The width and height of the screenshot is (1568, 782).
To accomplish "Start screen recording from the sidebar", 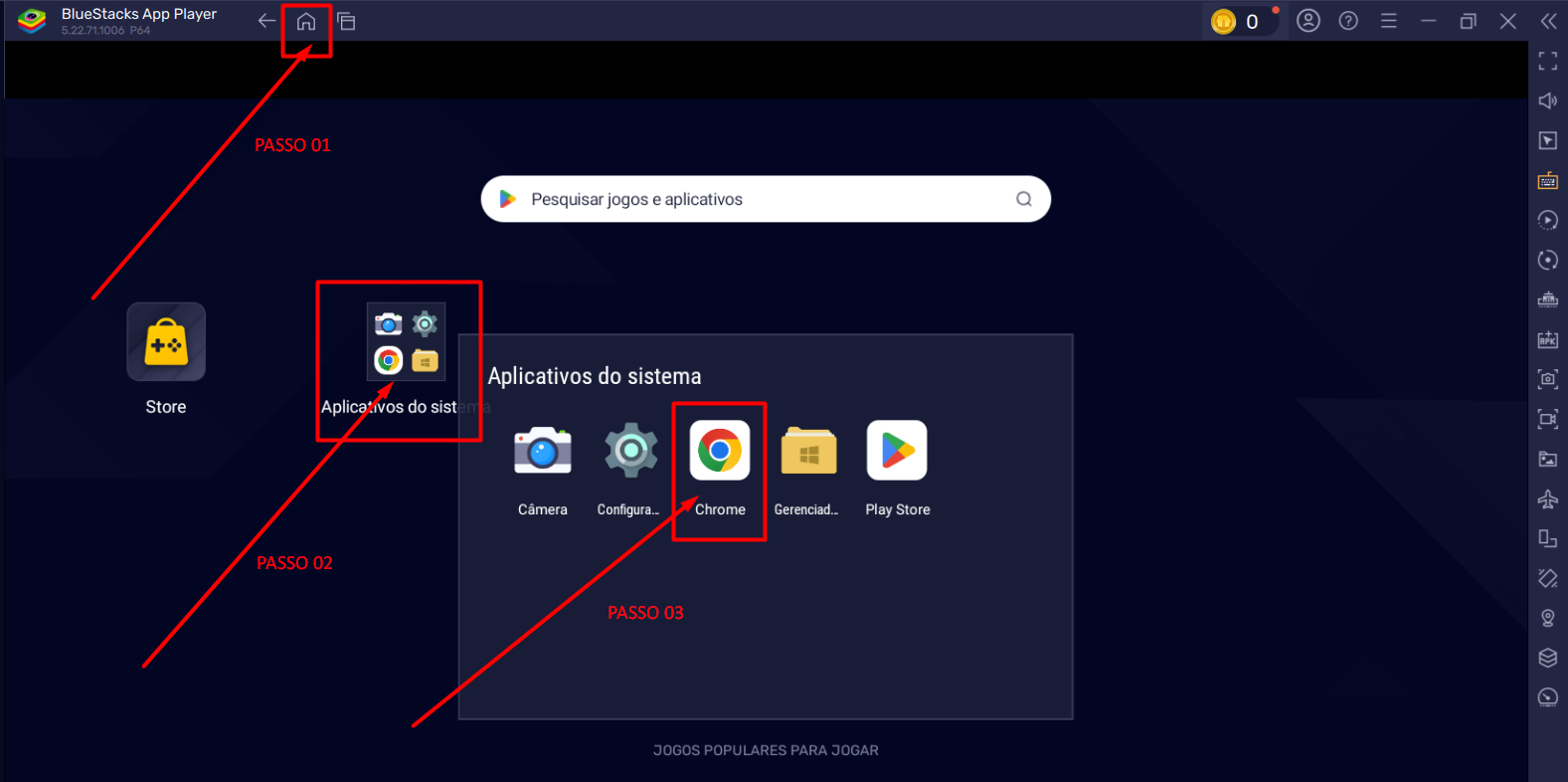I will 1548,419.
